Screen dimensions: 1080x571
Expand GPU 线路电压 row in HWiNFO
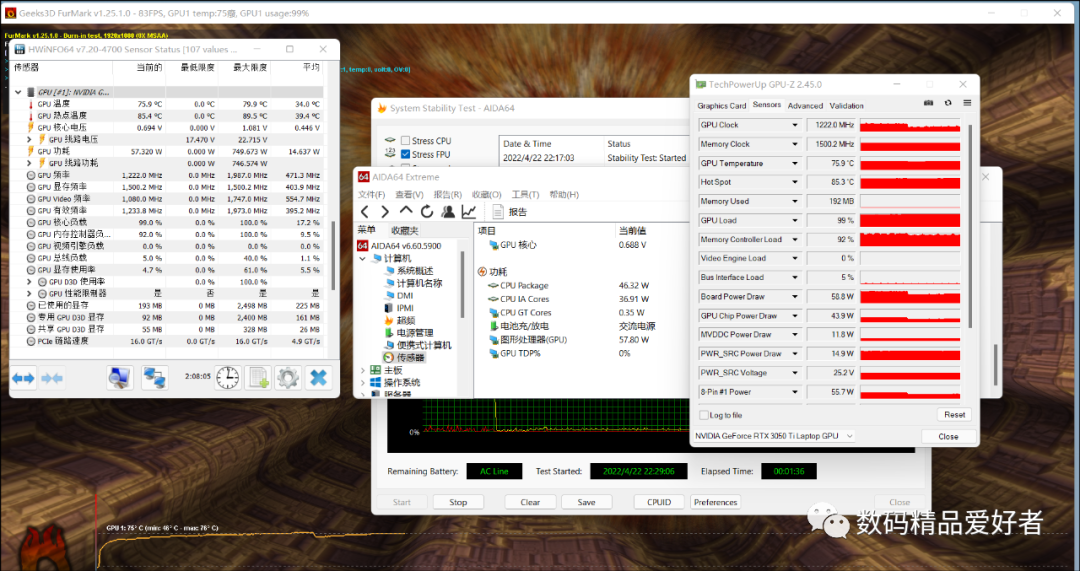pos(30,139)
